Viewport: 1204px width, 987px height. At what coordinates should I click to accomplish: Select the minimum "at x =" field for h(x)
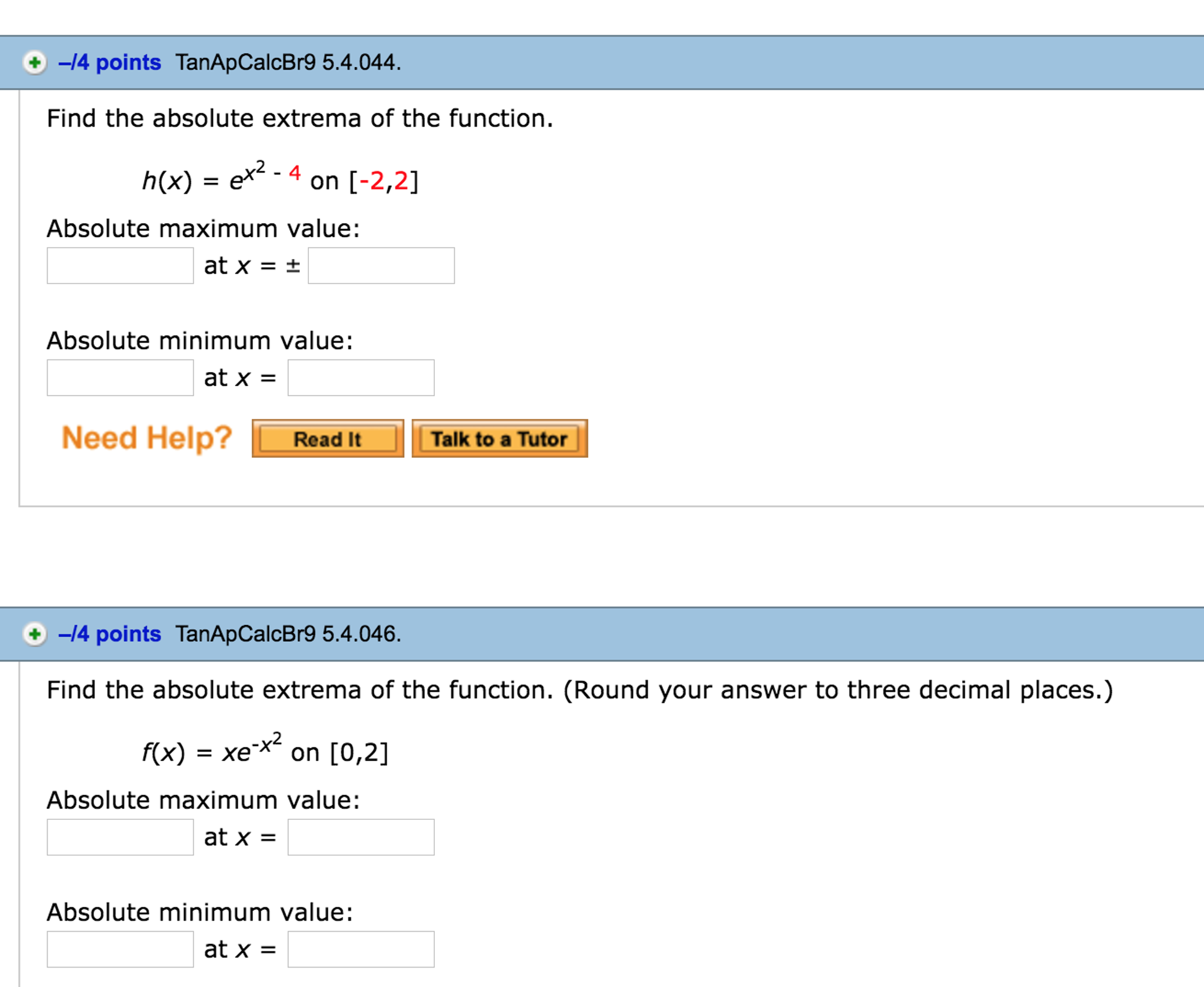[360, 377]
